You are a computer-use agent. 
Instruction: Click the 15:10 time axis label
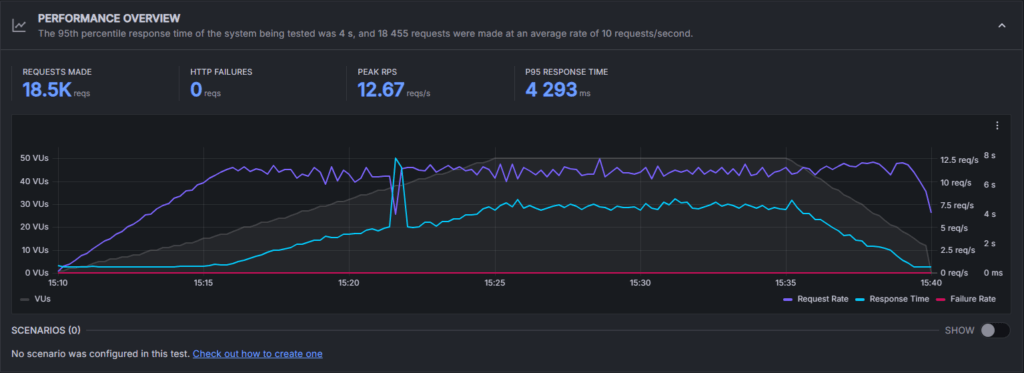click(58, 283)
